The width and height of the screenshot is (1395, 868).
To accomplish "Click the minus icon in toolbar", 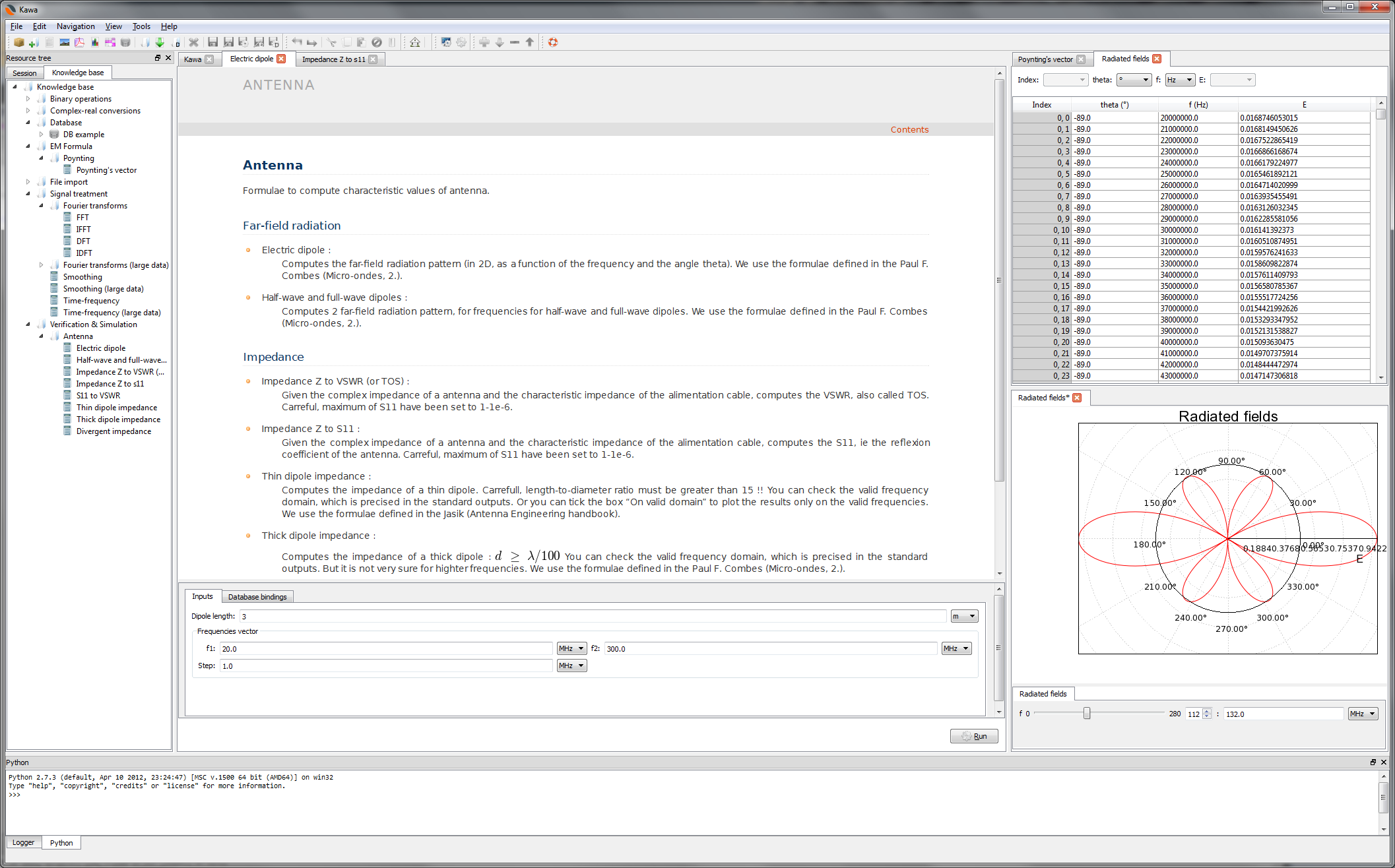I will point(515,42).
